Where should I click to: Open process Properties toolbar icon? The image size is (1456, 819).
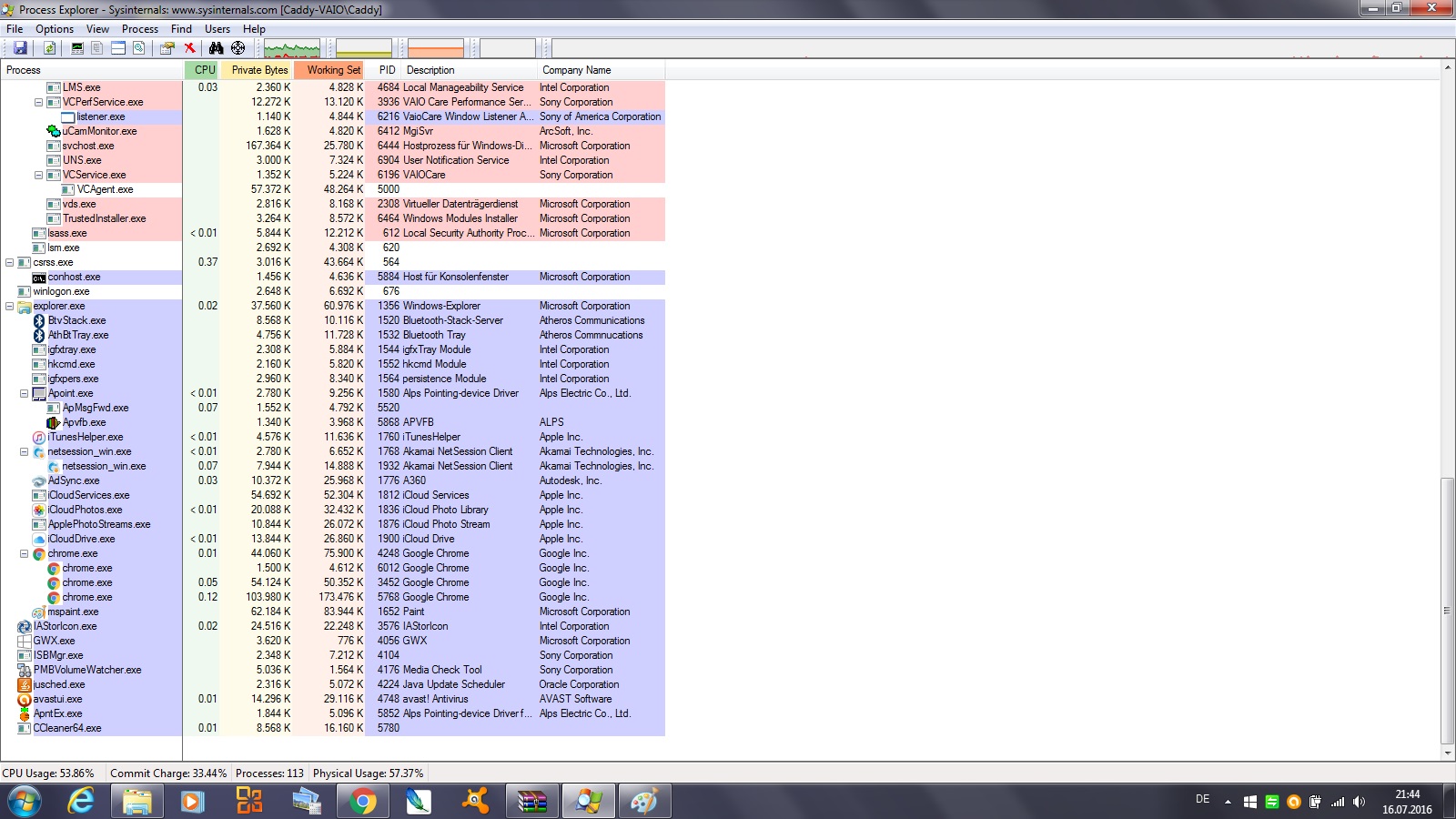pyautogui.click(x=167, y=48)
